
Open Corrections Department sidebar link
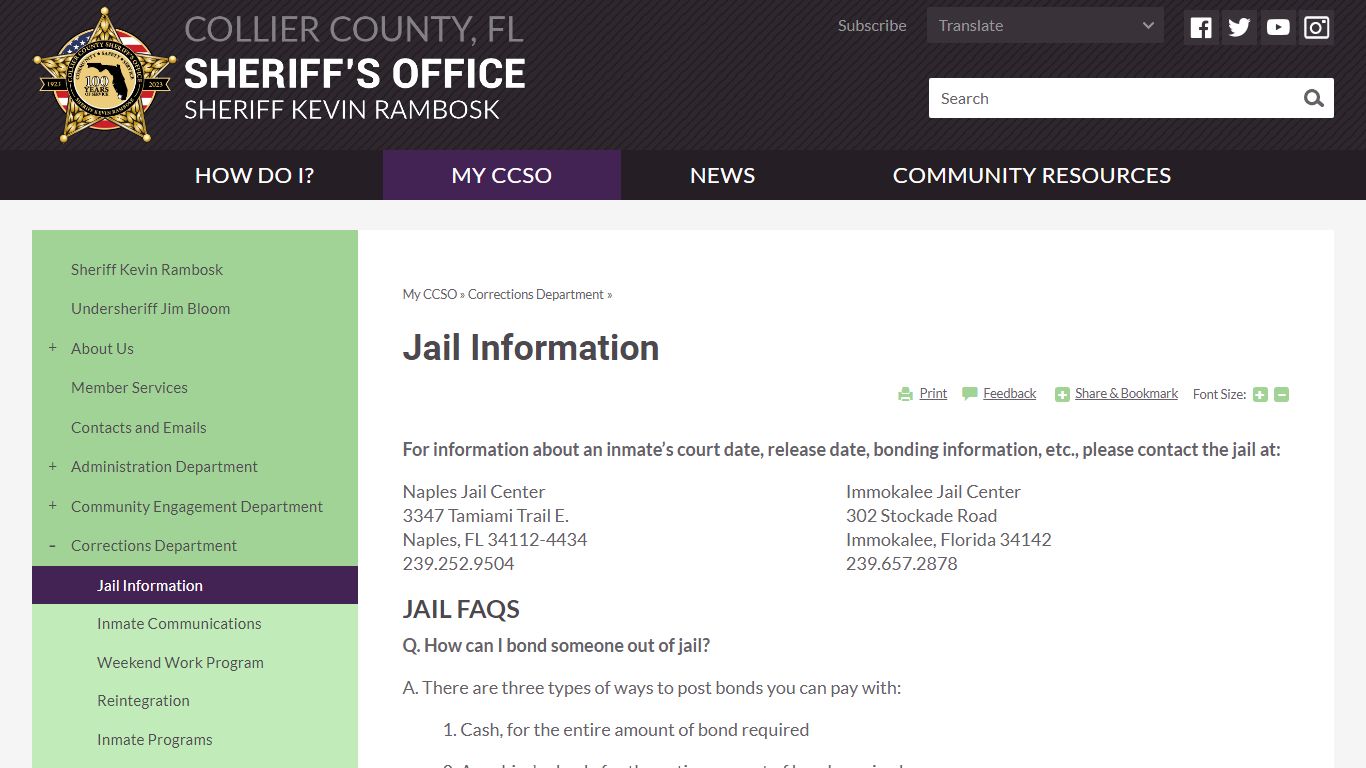154,545
